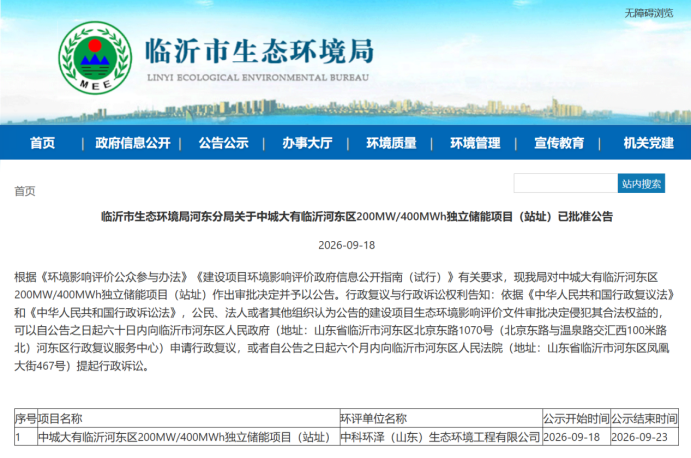Image resolution: width=691 pixels, height=458 pixels.
Task: Click the 公示开始时间 table header
Action: [x=576, y=418]
